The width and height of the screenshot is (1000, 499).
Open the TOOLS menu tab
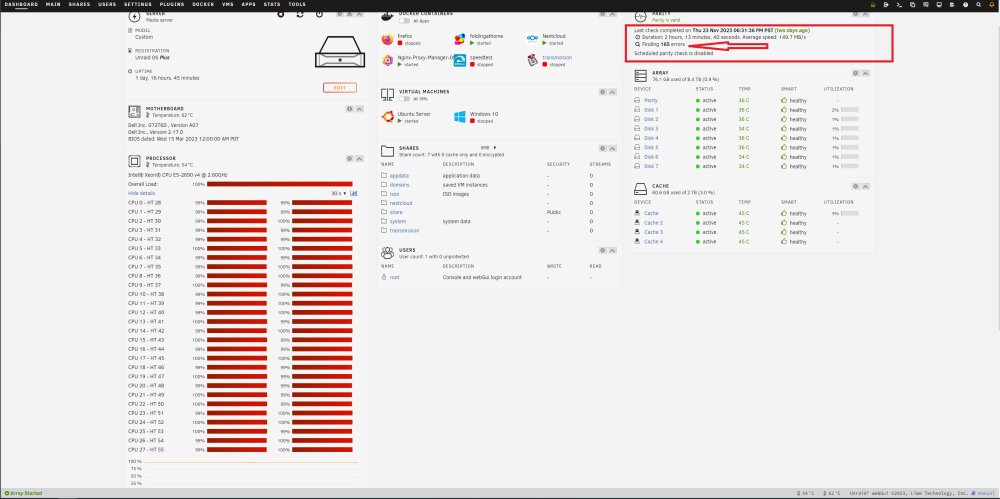point(297,4)
